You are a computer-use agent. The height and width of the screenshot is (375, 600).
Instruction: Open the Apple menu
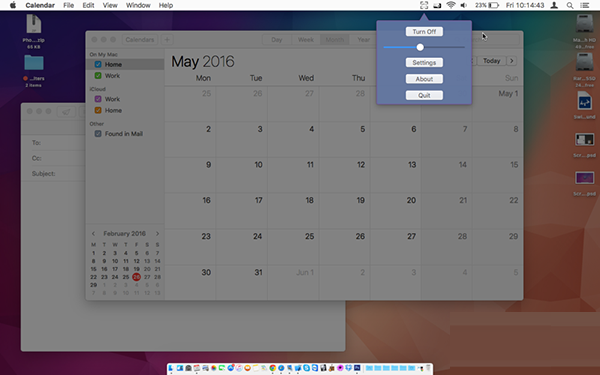click(x=13, y=5)
